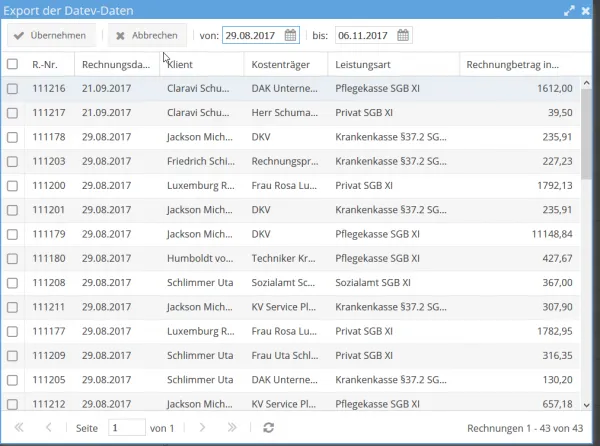Maximize the Export der Datev-Daten dialog

coord(569,11)
